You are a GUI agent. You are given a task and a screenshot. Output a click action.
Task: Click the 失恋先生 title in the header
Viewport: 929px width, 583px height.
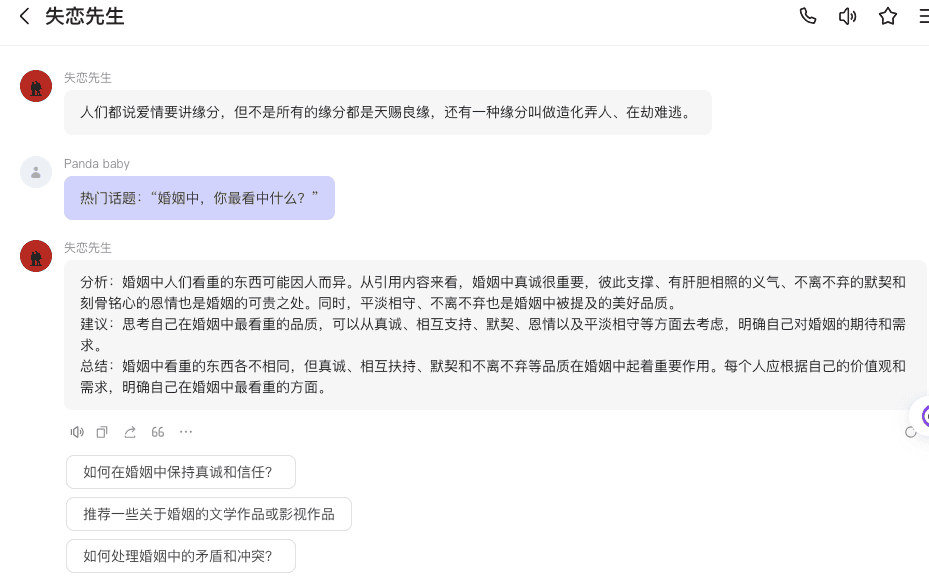coord(85,16)
